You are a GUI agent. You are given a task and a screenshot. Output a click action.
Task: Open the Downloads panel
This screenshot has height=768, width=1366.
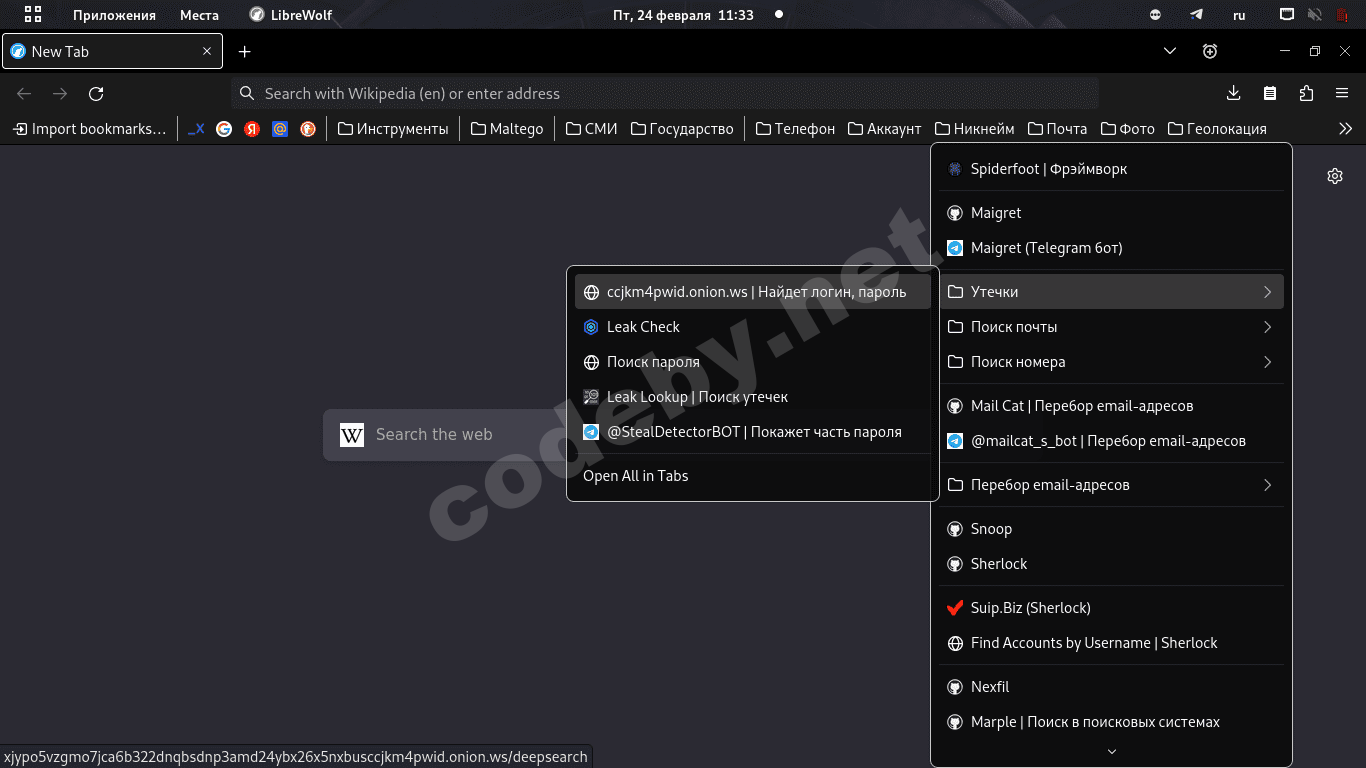point(1233,93)
